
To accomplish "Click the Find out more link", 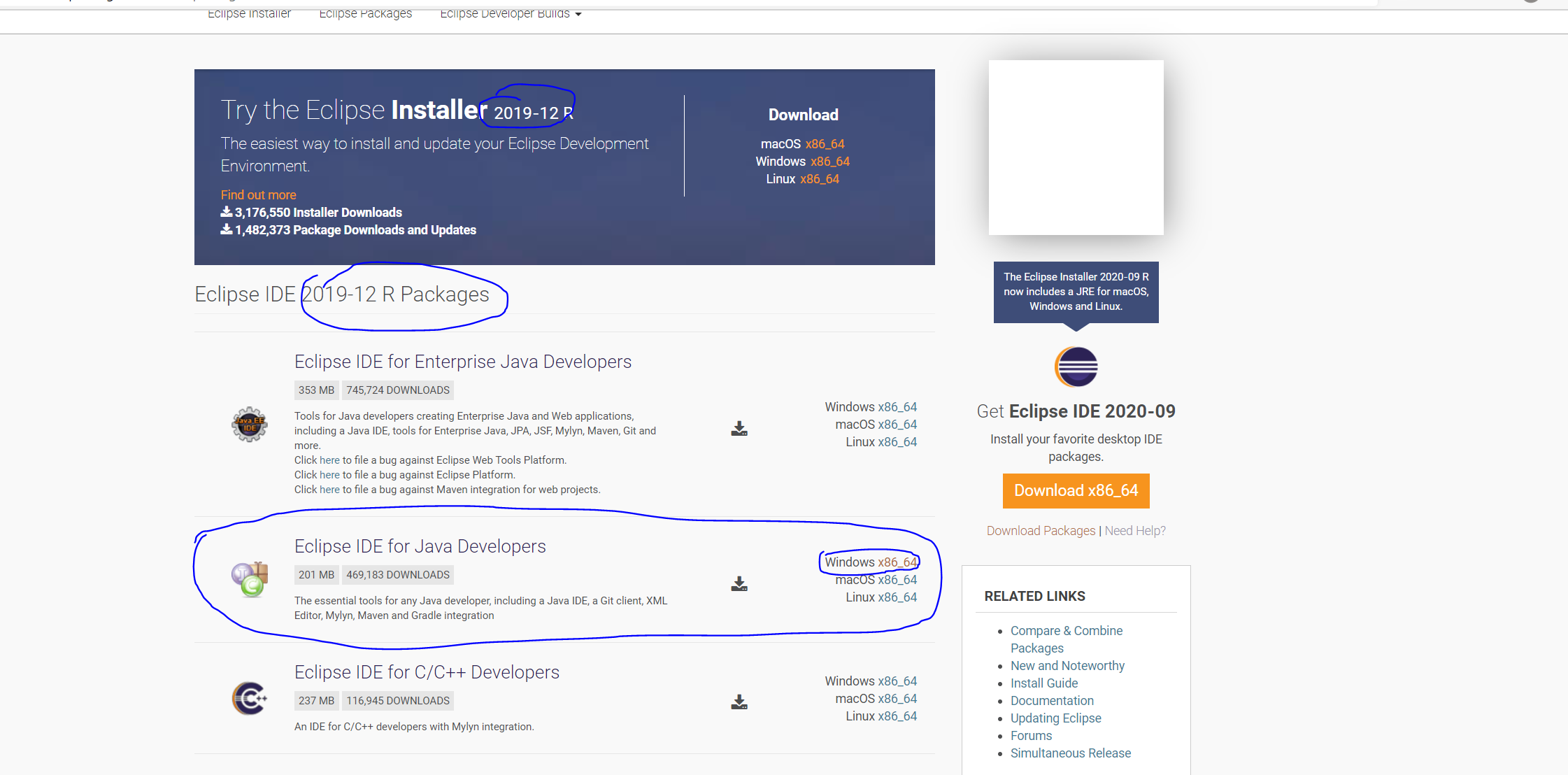I will pos(258,194).
